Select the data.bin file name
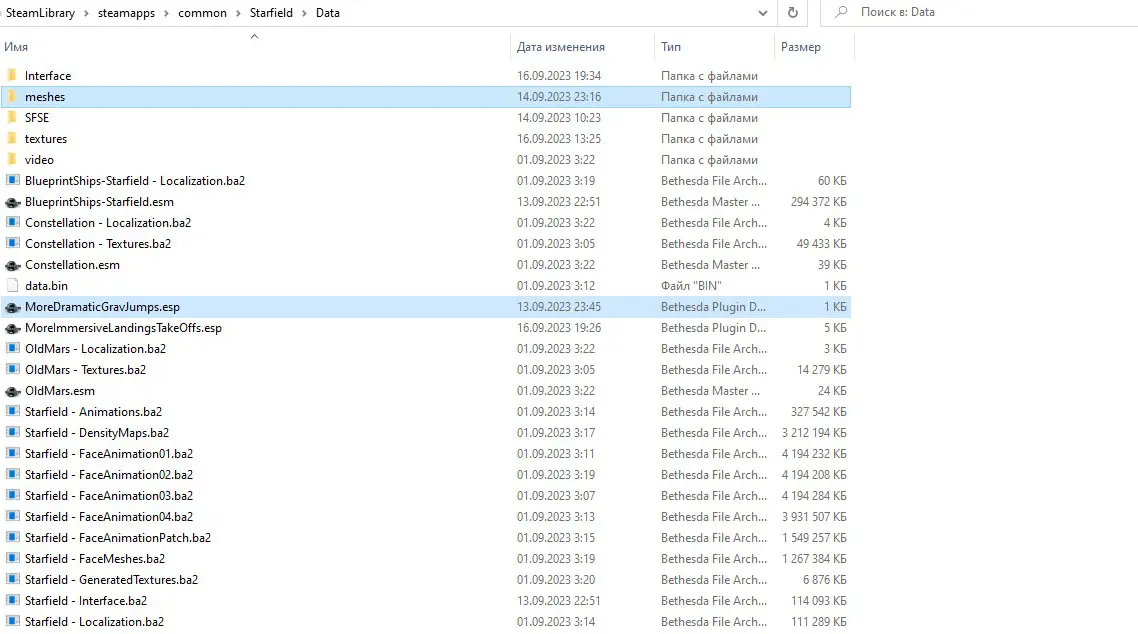This screenshot has width=1138, height=634. click(46, 286)
